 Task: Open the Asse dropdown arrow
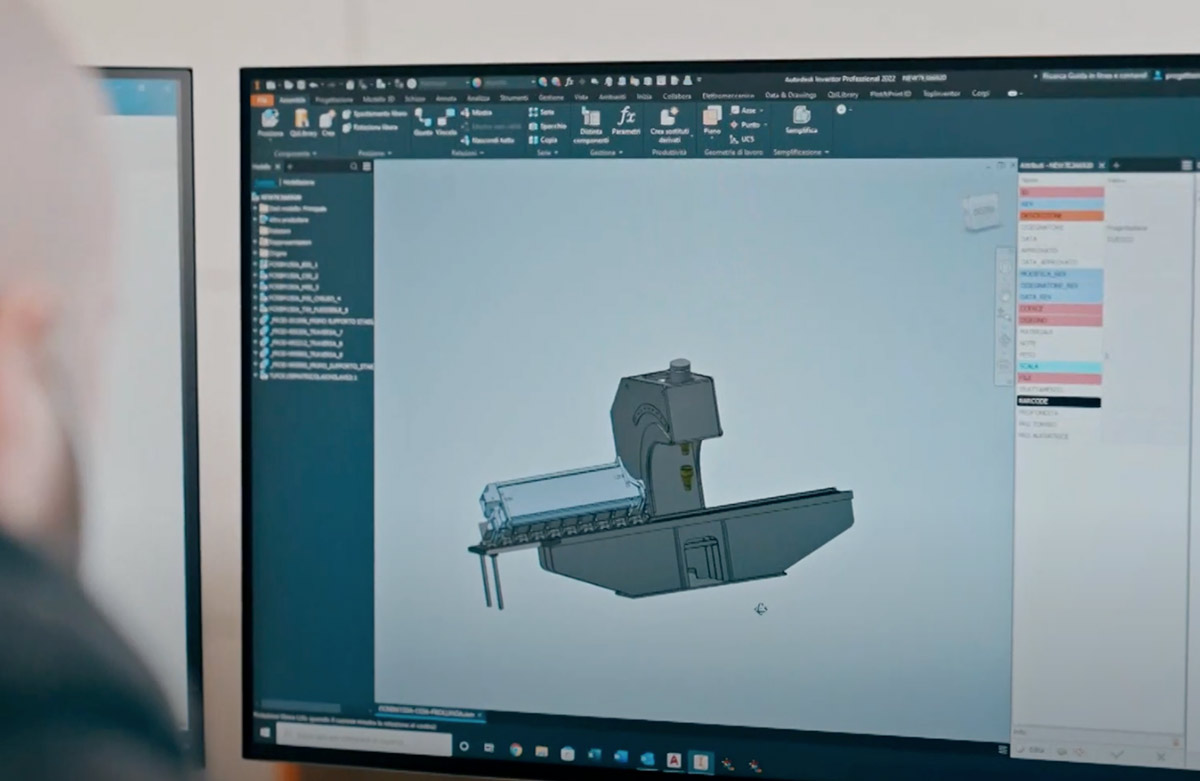click(x=761, y=110)
